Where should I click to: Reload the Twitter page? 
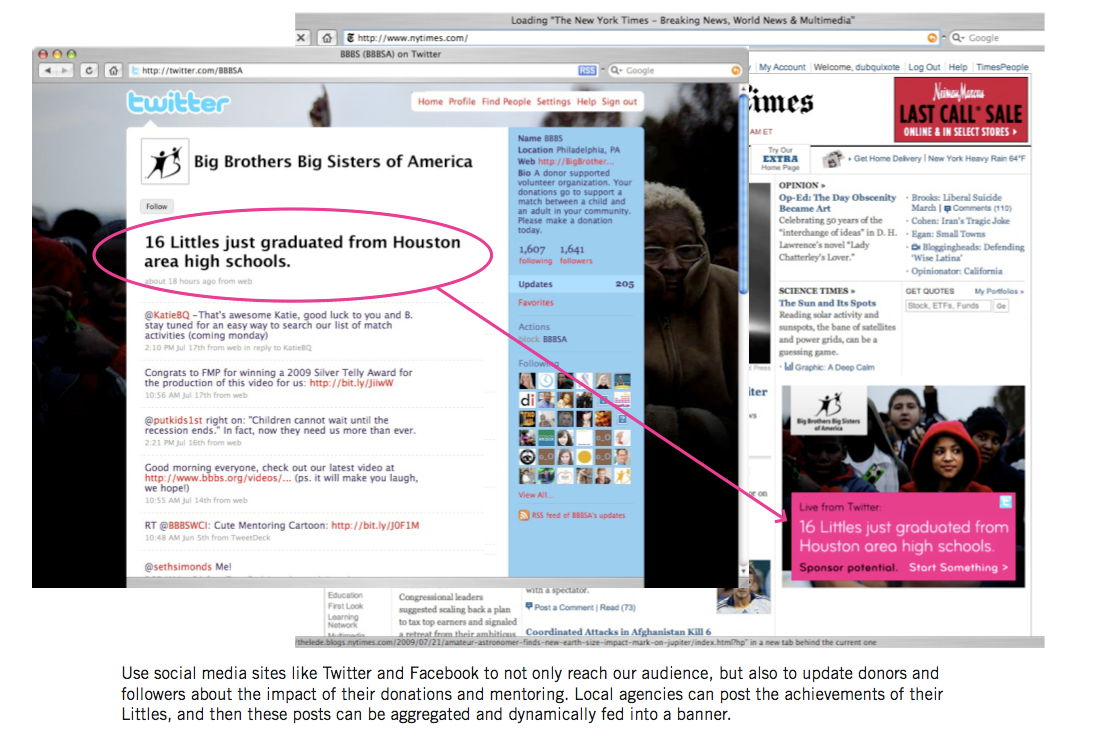89,71
